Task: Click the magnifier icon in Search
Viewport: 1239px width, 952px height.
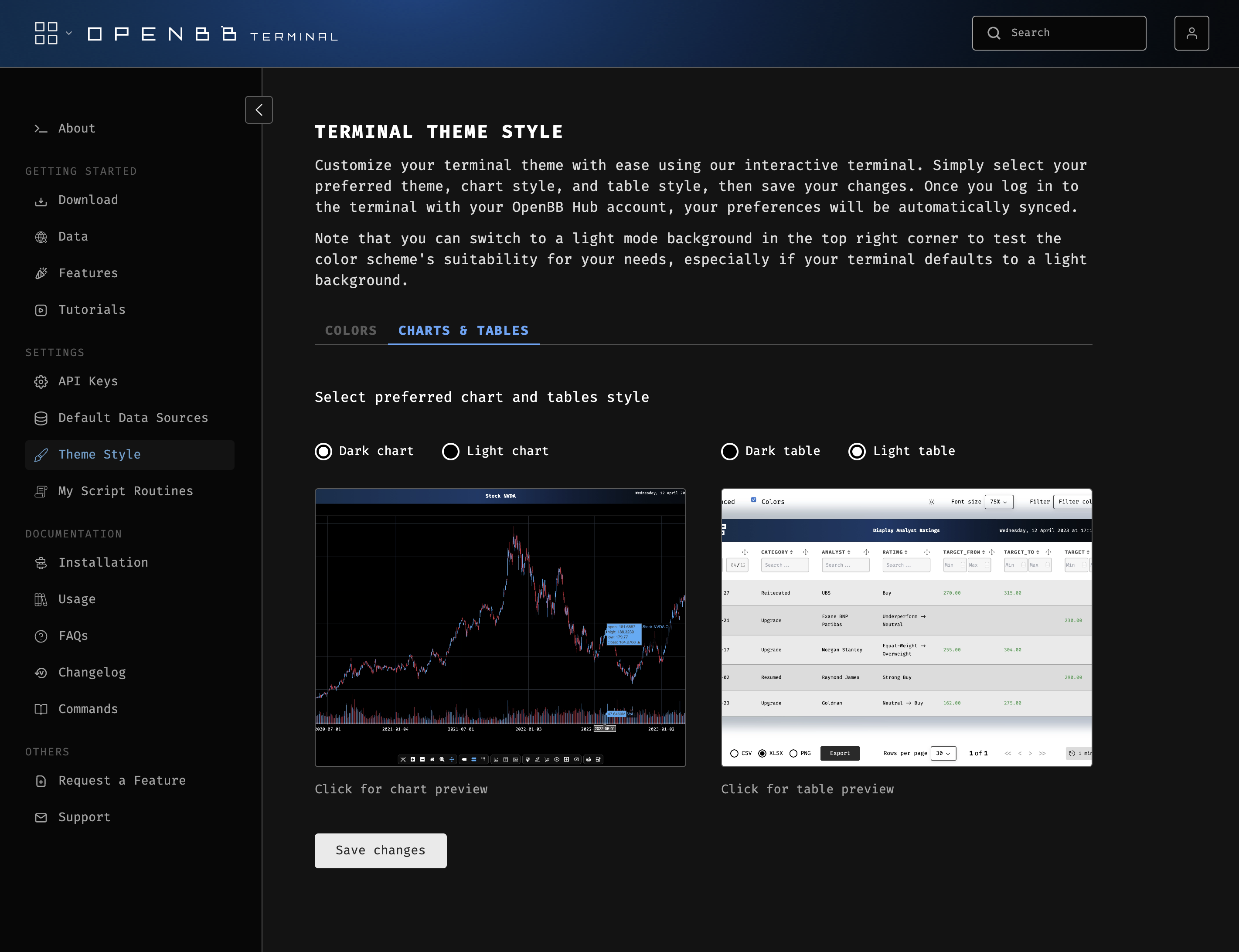Action: tap(994, 33)
